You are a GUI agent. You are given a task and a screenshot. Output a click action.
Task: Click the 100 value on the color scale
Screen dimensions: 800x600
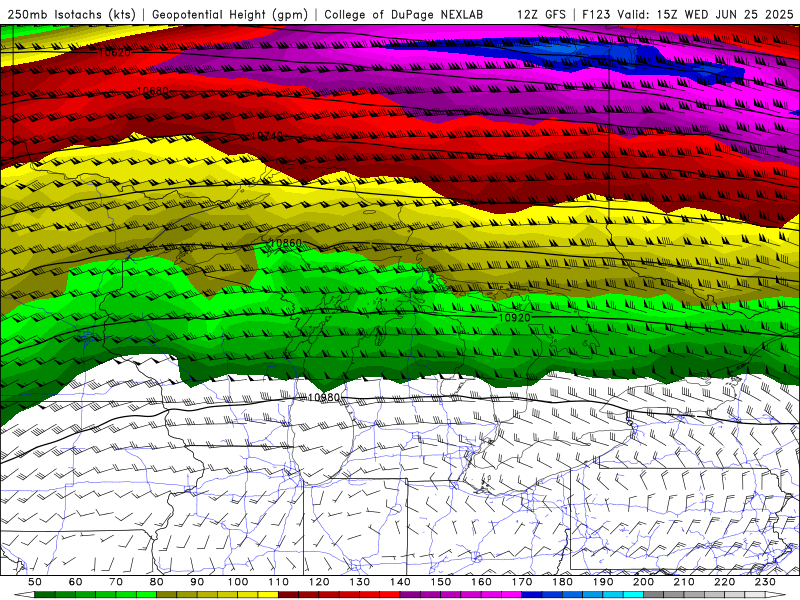[x=238, y=582]
